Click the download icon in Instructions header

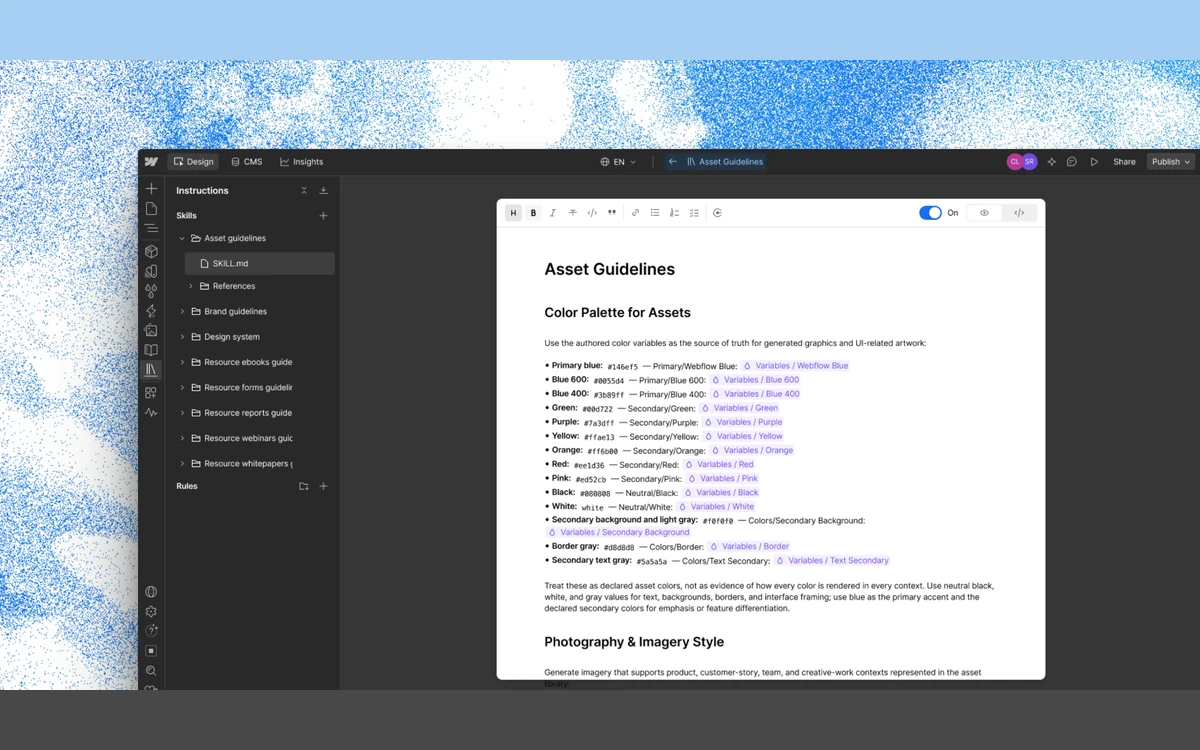pos(323,190)
